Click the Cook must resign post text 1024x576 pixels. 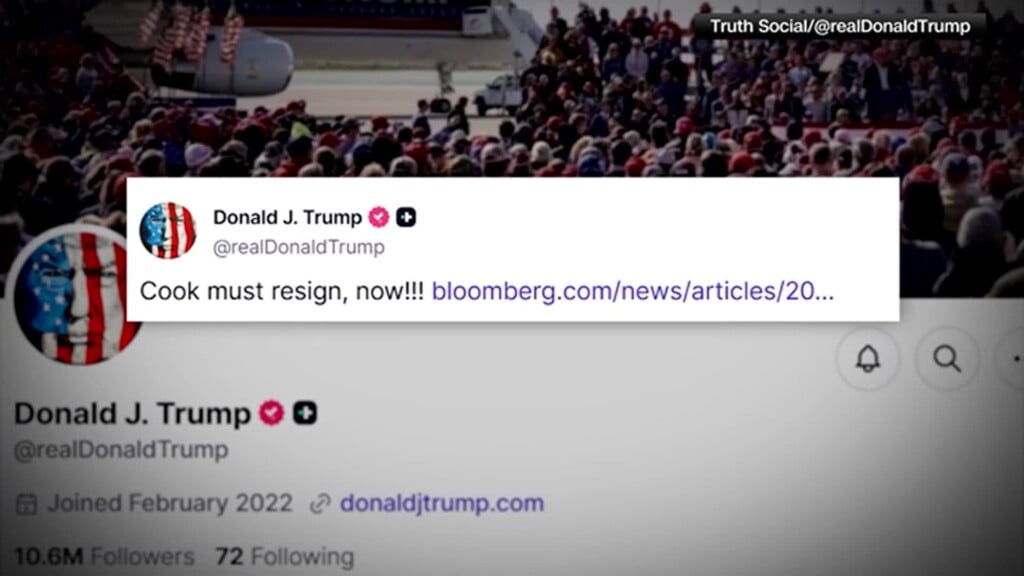(281, 291)
